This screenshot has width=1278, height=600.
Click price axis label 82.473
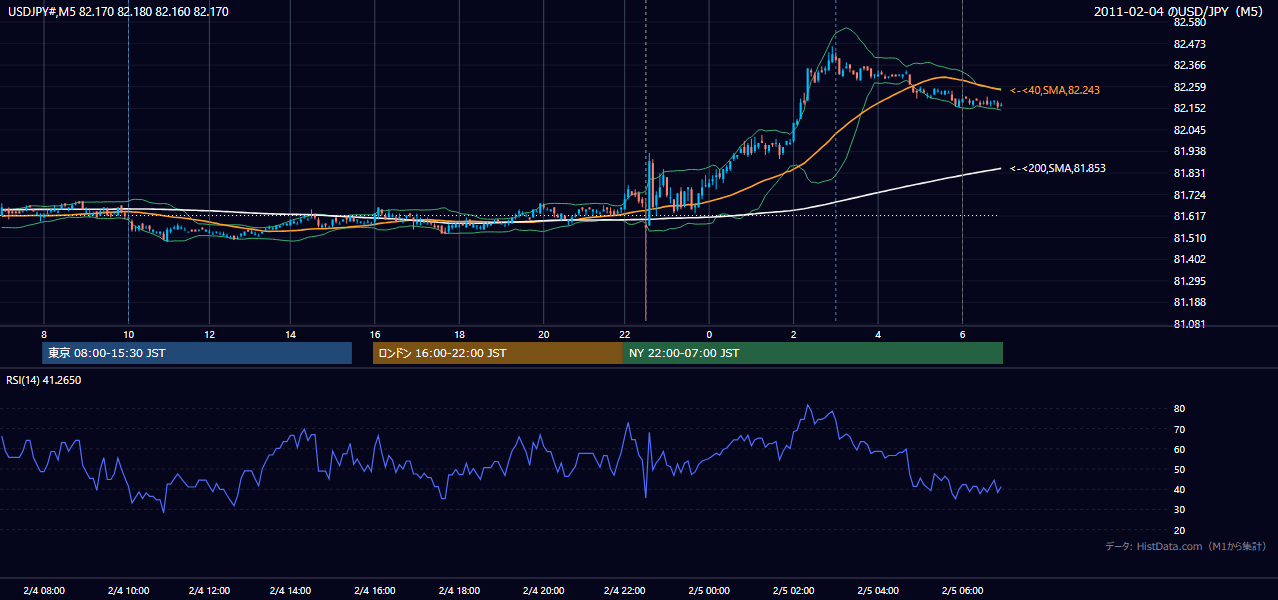pyautogui.click(x=1189, y=44)
